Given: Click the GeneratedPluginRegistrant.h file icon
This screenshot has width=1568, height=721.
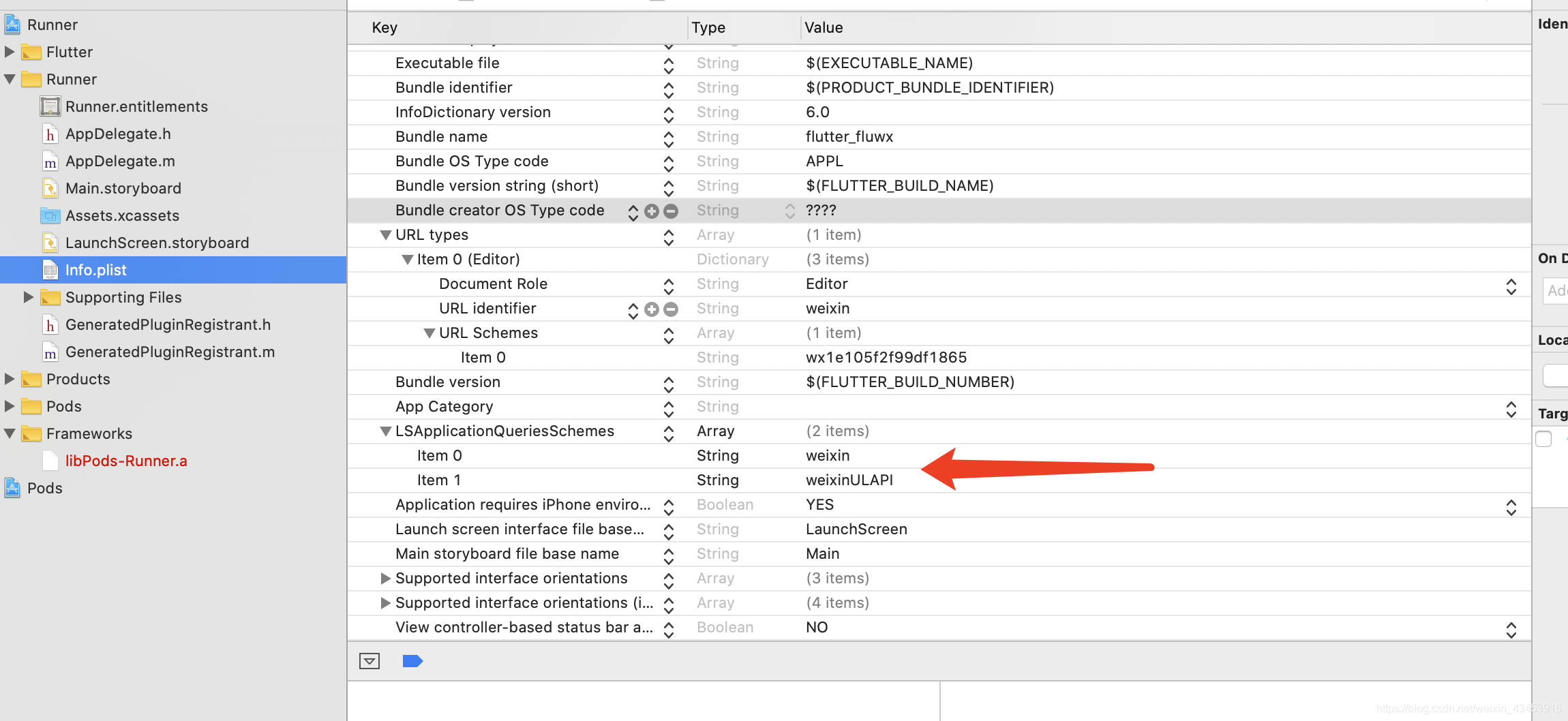Looking at the screenshot, I should click(50, 325).
